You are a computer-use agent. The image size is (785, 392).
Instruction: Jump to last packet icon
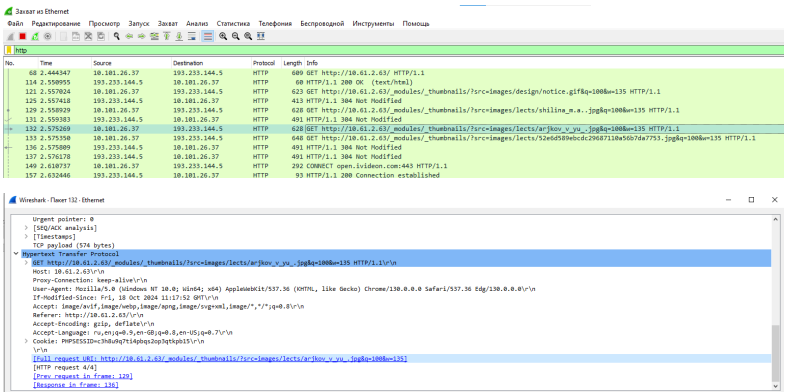point(179,37)
